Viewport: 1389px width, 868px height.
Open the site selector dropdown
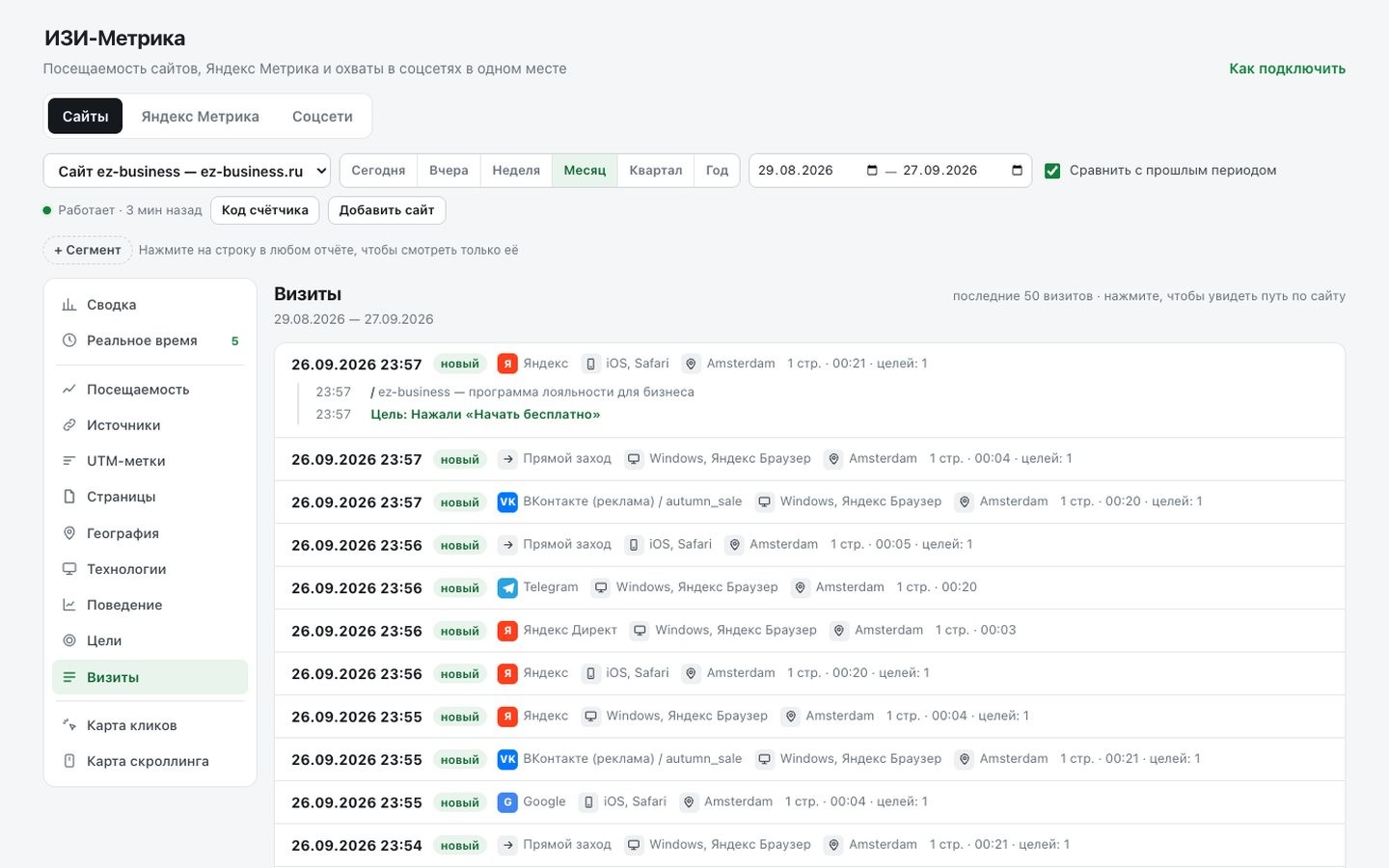(x=187, y=171)
